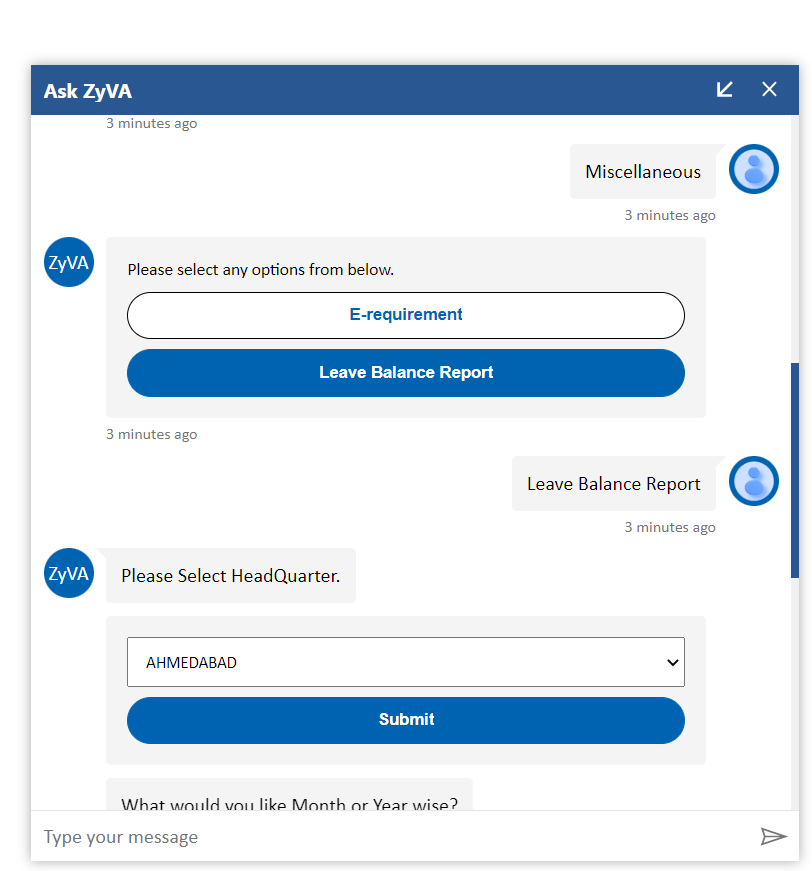The height and width of the screenshot is (871, 812).
Task: Expand the headquarter selection combo box
Action: point(405,662)
